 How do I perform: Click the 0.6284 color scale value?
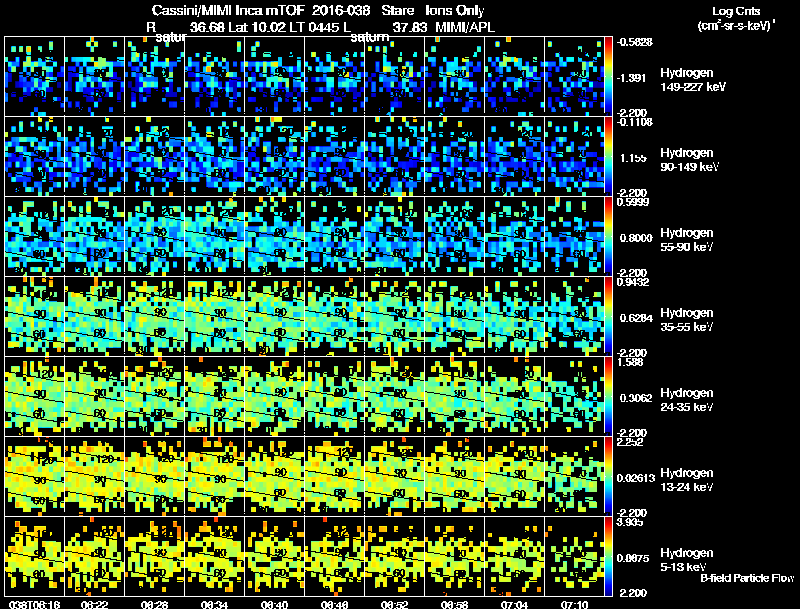(x=636, y=318)
